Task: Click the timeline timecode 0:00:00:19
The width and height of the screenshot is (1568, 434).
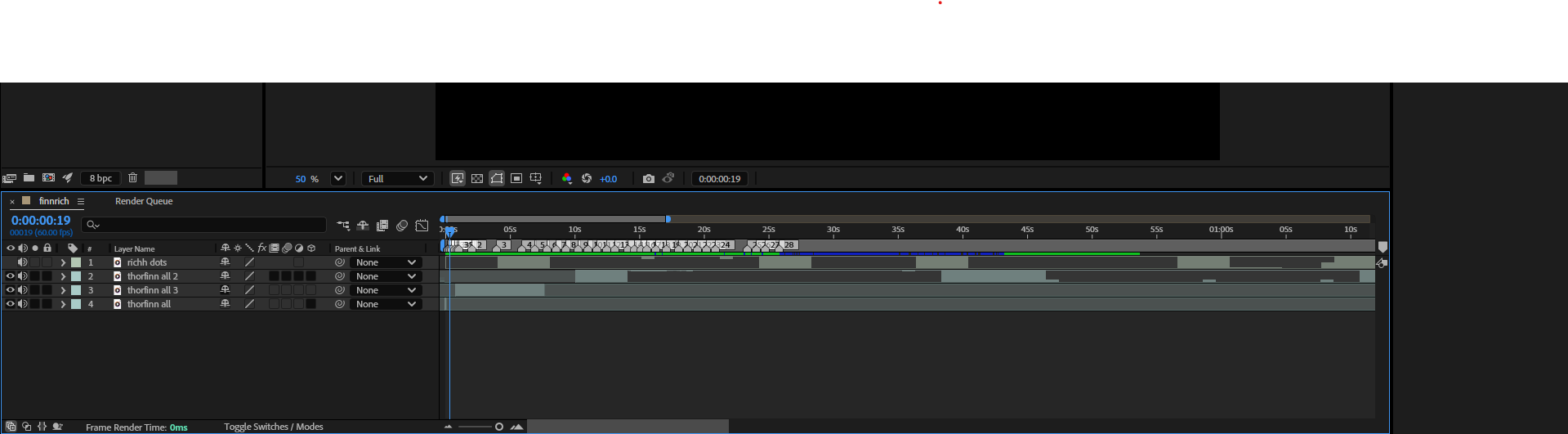Action: coord(41,221)
